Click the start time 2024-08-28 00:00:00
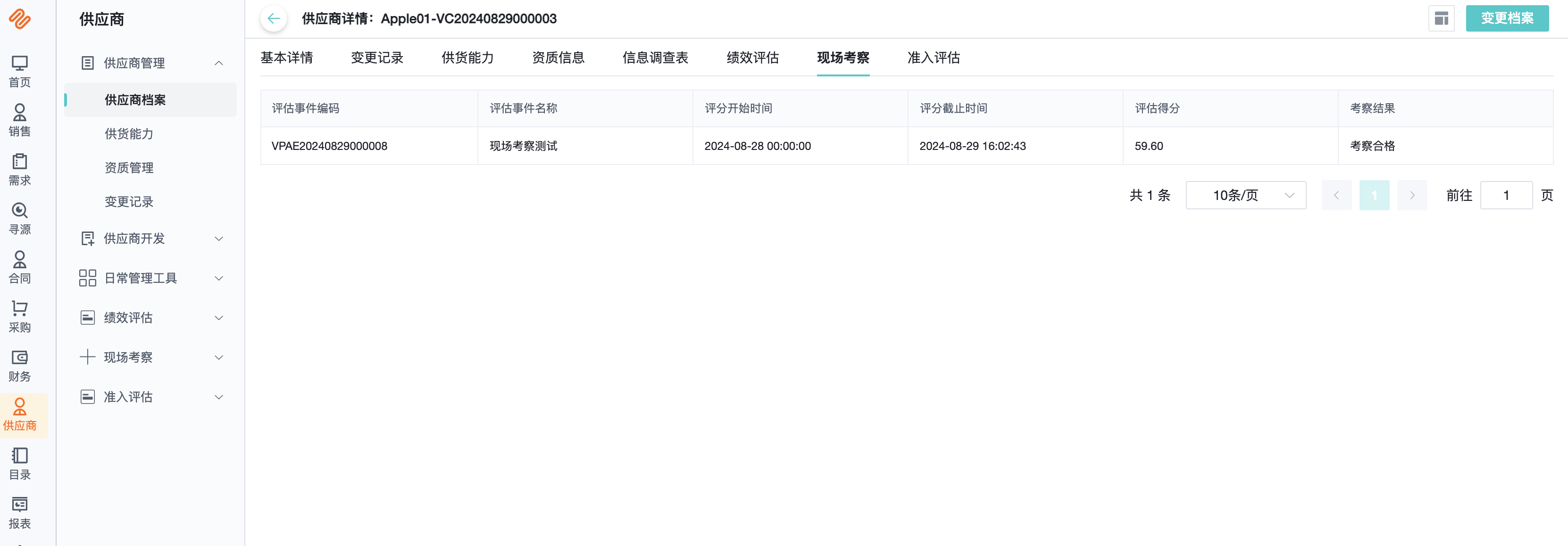The height and width of the screenshot is (546, 1568). pos(757,146)
